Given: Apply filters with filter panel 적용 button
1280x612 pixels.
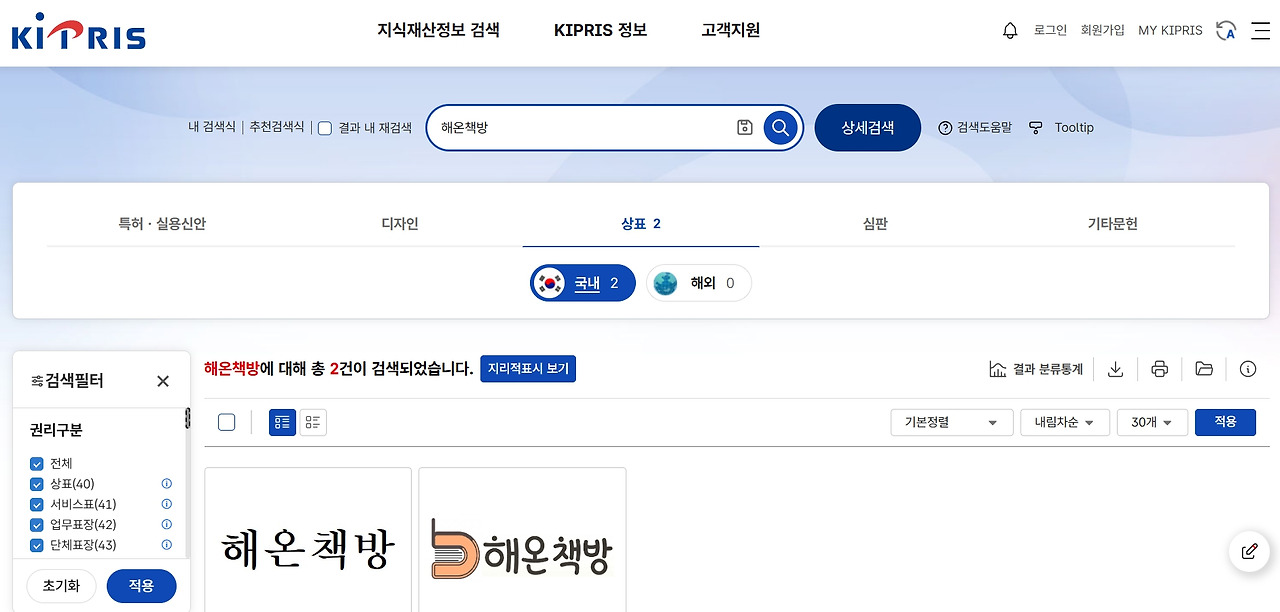Looking at the screenshot, I should (141, 586).
